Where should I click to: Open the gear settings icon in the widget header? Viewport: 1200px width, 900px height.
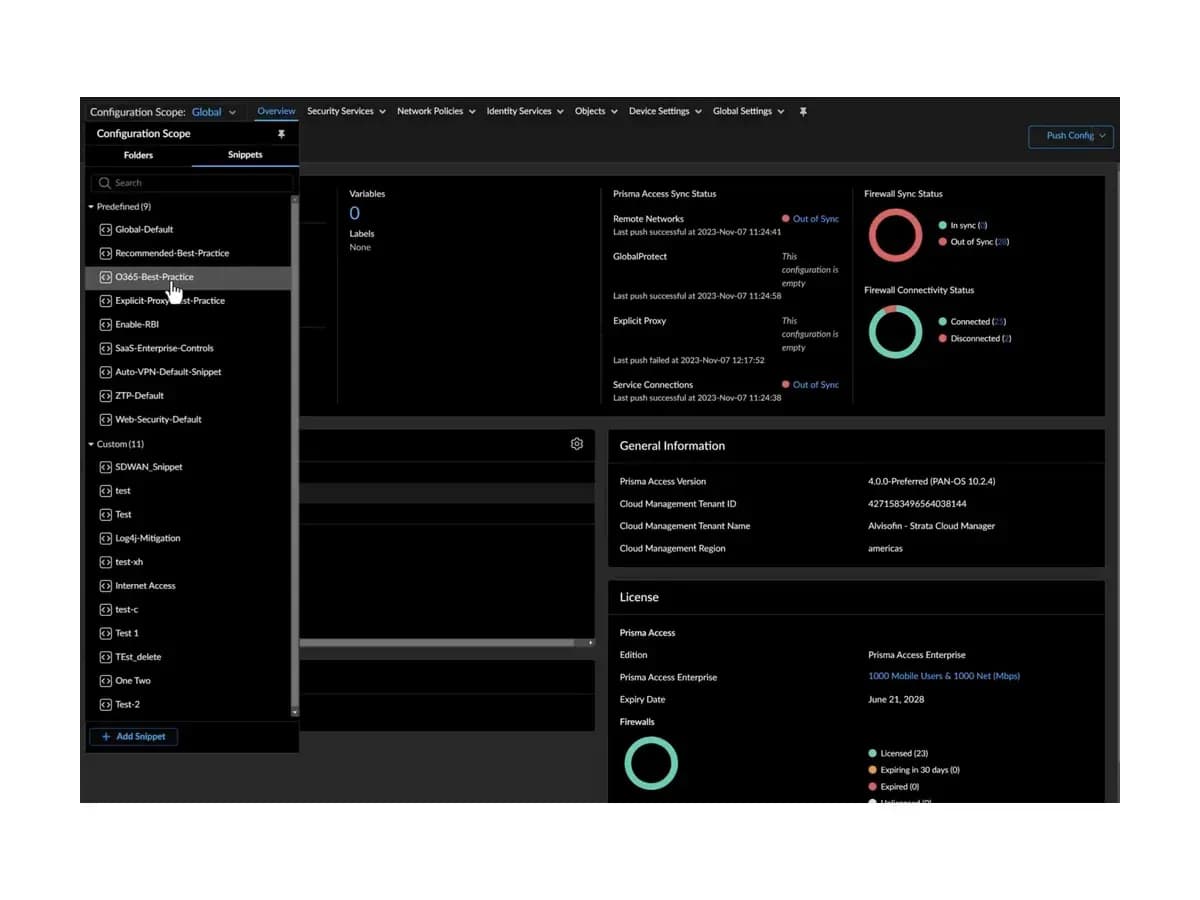click(577, 443)
